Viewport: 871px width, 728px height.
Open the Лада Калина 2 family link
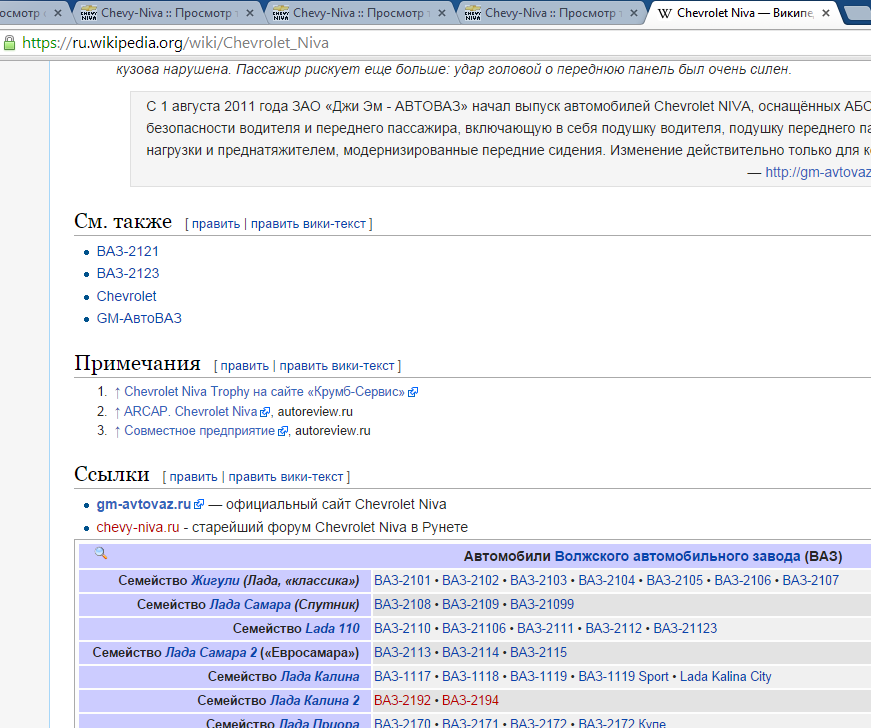(314, 701)
